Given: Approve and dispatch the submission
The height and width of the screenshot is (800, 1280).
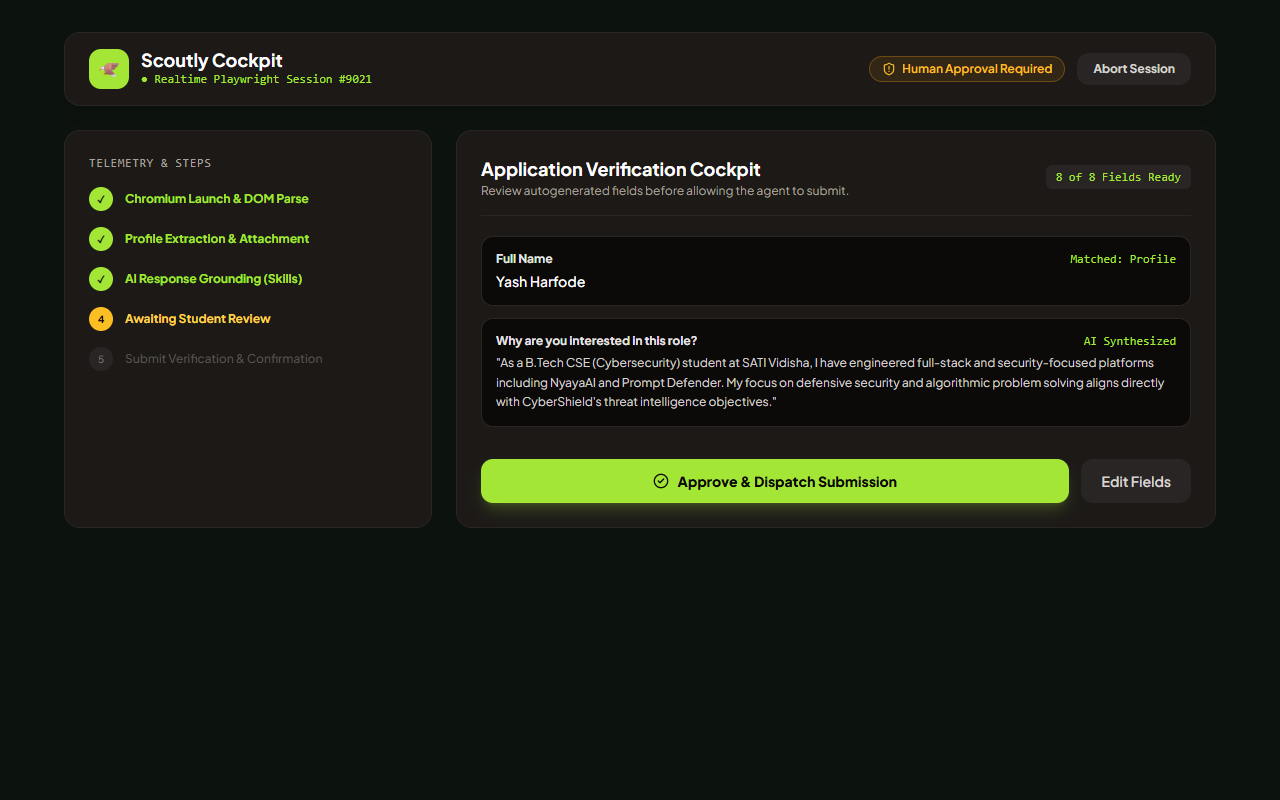Looking at the screenshot, I should pyautogui.click(x=775, y=481).
